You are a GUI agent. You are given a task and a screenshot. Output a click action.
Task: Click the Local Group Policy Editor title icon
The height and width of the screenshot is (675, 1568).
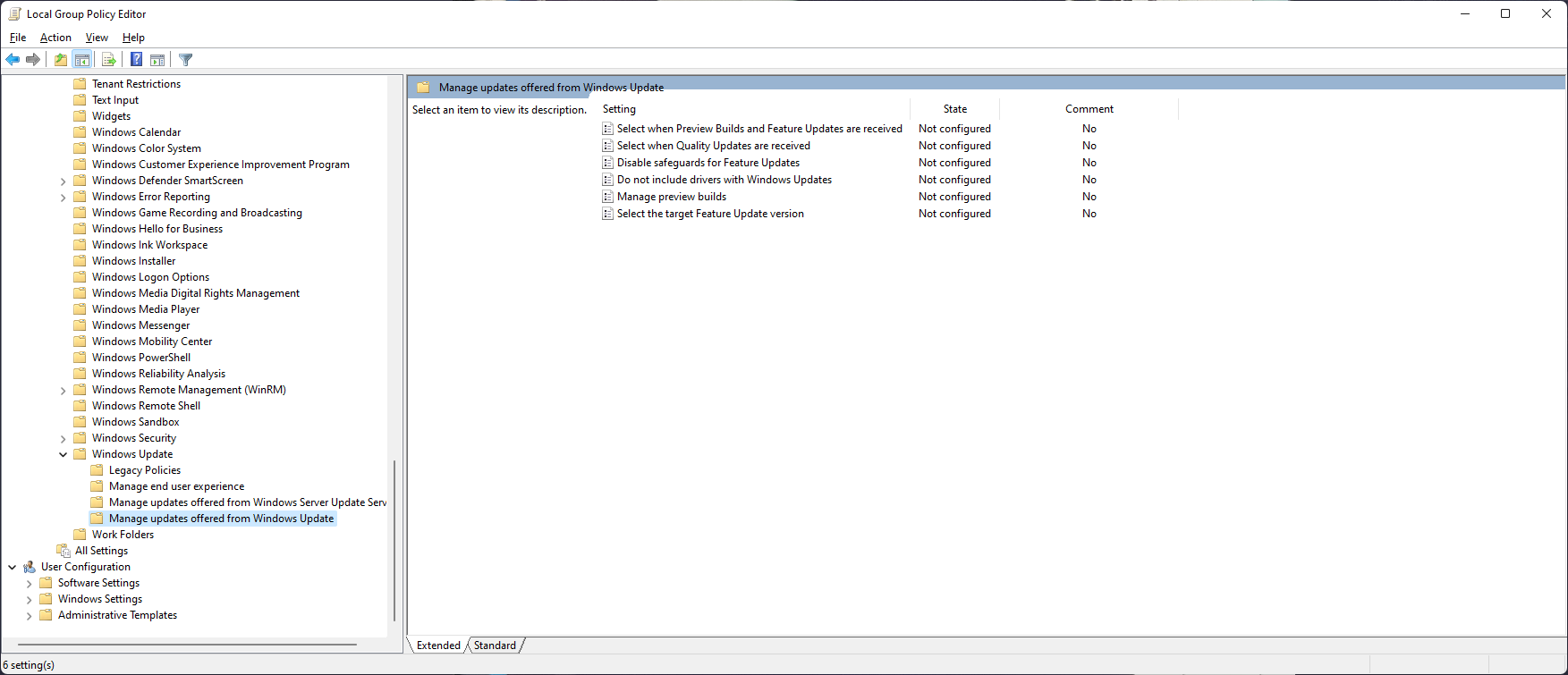click(14, 14)
